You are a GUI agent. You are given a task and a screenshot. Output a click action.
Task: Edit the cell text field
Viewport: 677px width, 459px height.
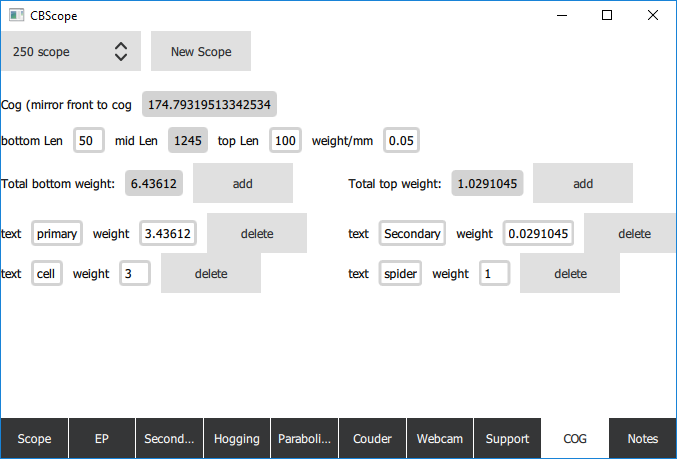coord(47,273)
